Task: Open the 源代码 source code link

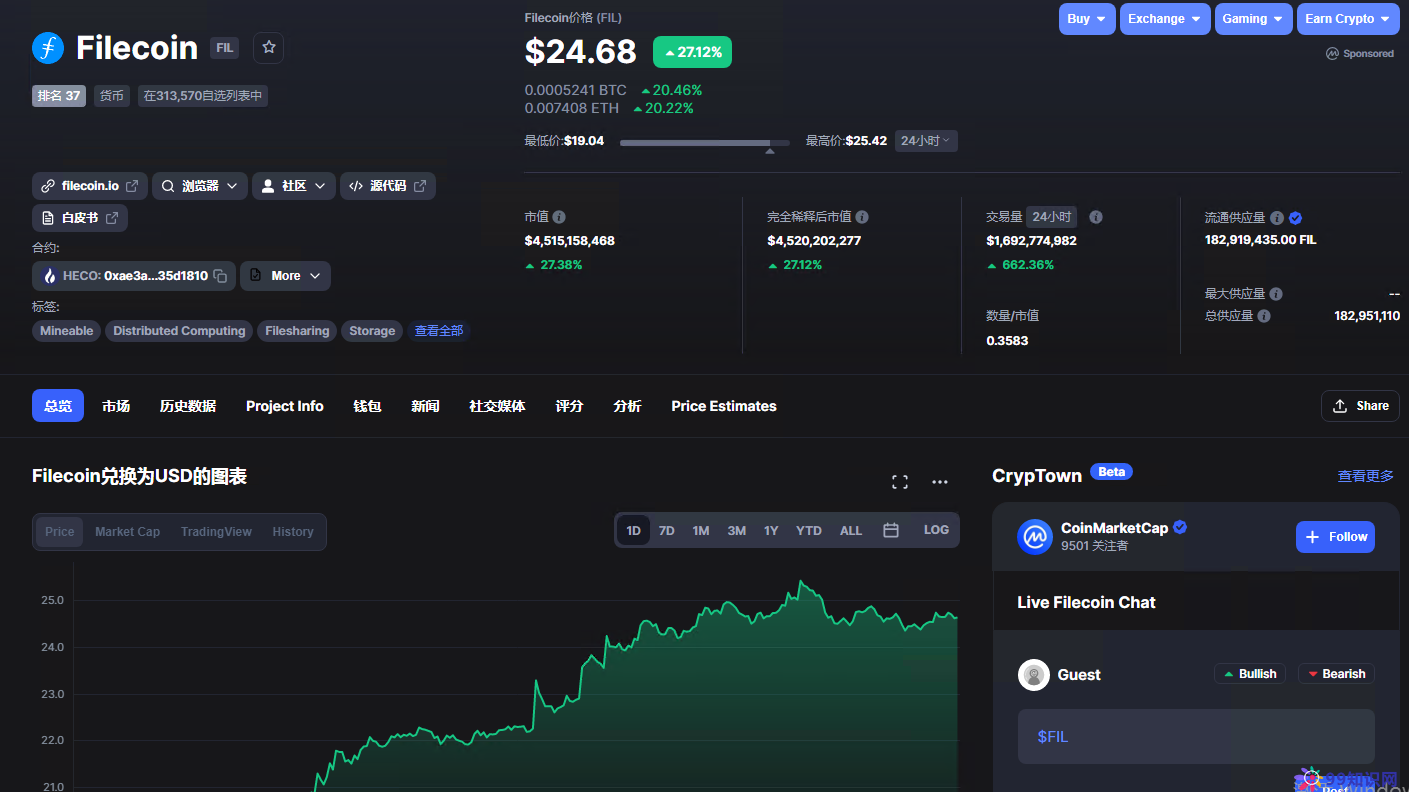Action: [388, 186]
